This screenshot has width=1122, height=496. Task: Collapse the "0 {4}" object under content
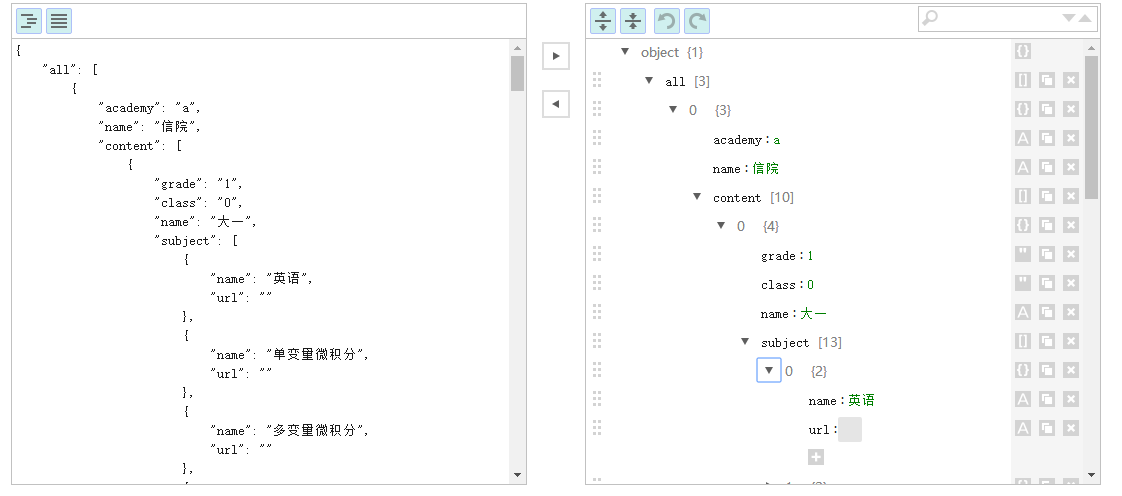(721, 225)
